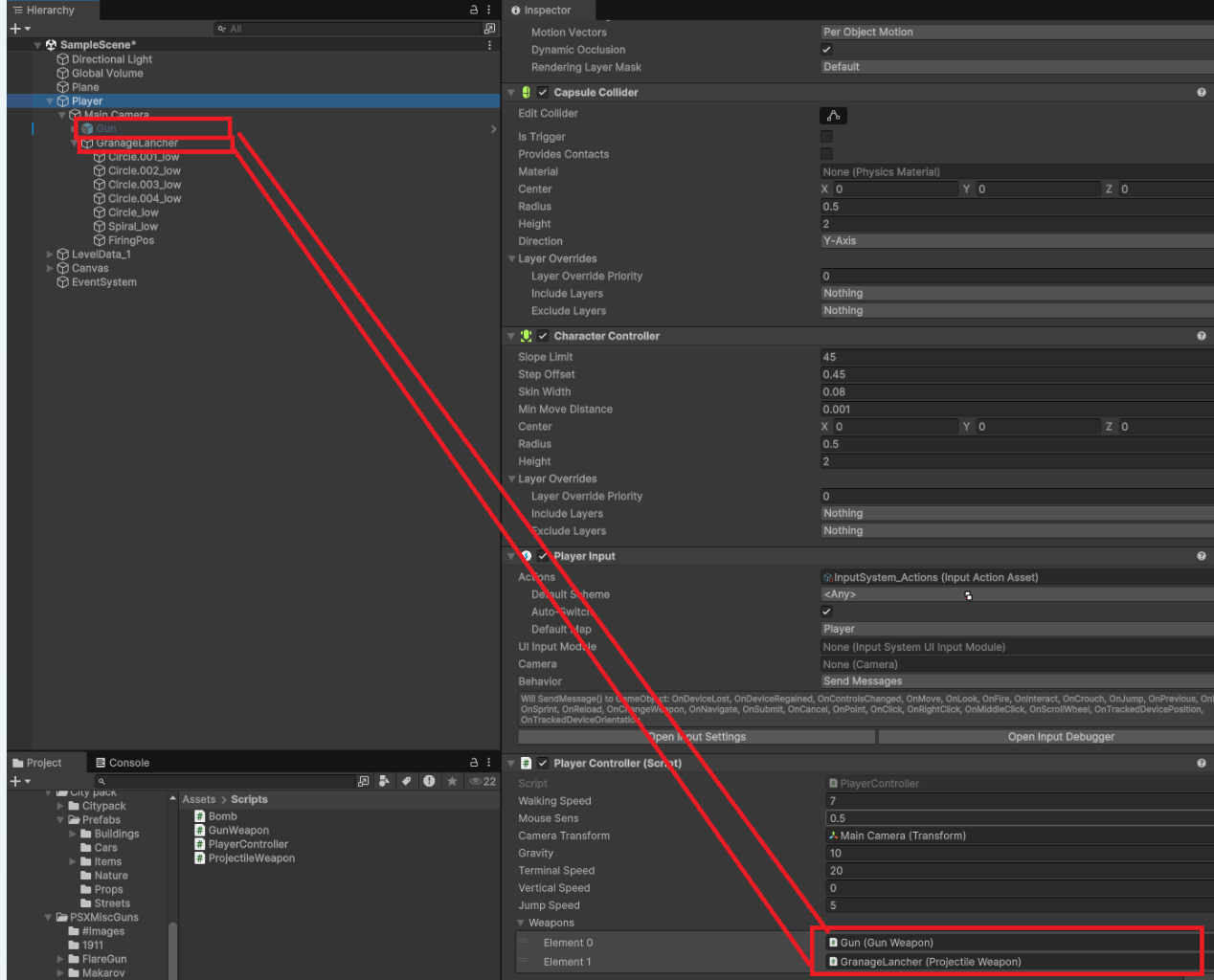Viewport: 1214px width, 980px height.
Task: Open the Direction Y-Axis dropdown
Action: tap(1017, 241)
